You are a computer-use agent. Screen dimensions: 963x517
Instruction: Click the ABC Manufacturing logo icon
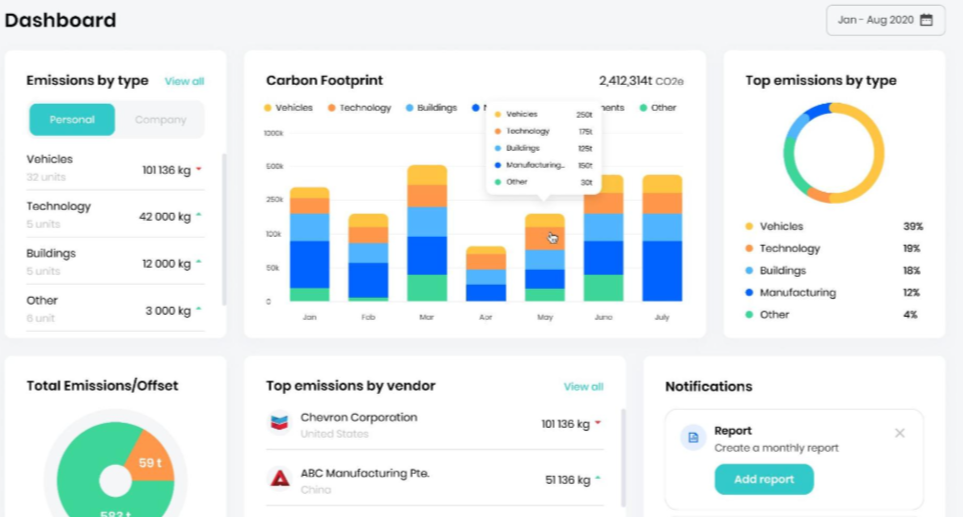click(280, 479)
